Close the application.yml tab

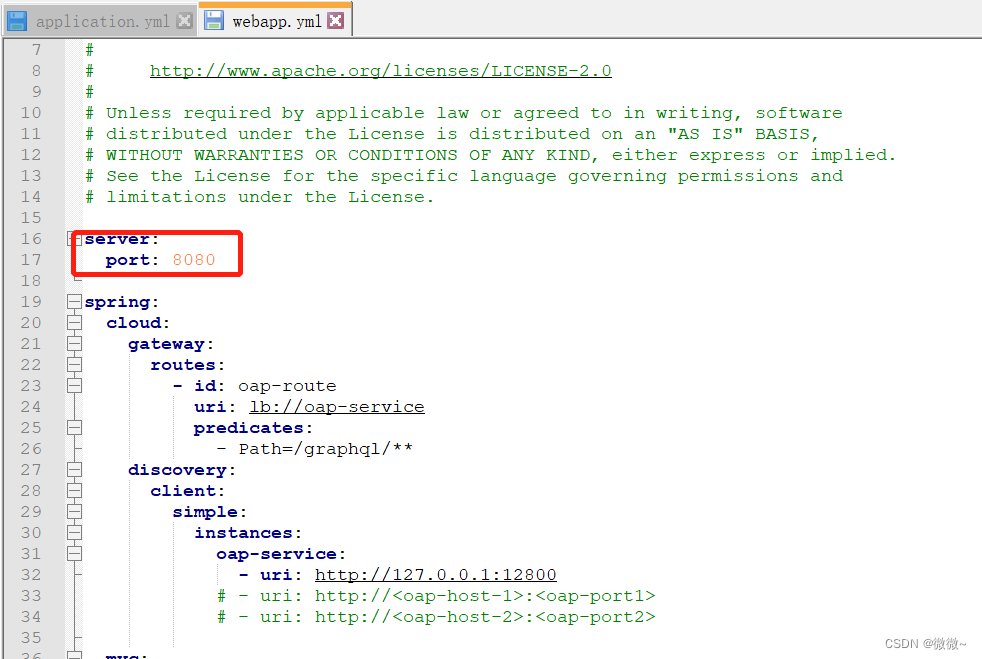click(x=183, y=19)
